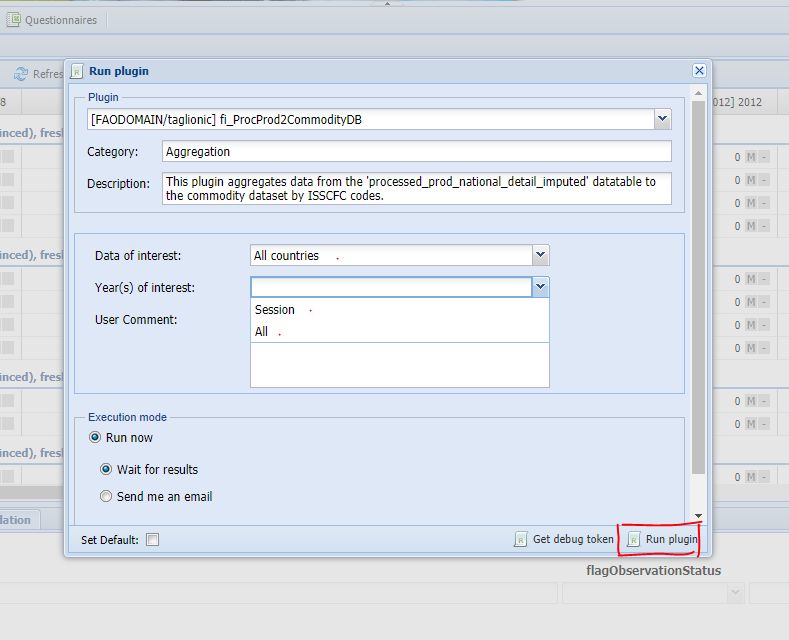Select the Run now radio button
The width and height of the screenshot is (789, 640).
coord(96,437)
